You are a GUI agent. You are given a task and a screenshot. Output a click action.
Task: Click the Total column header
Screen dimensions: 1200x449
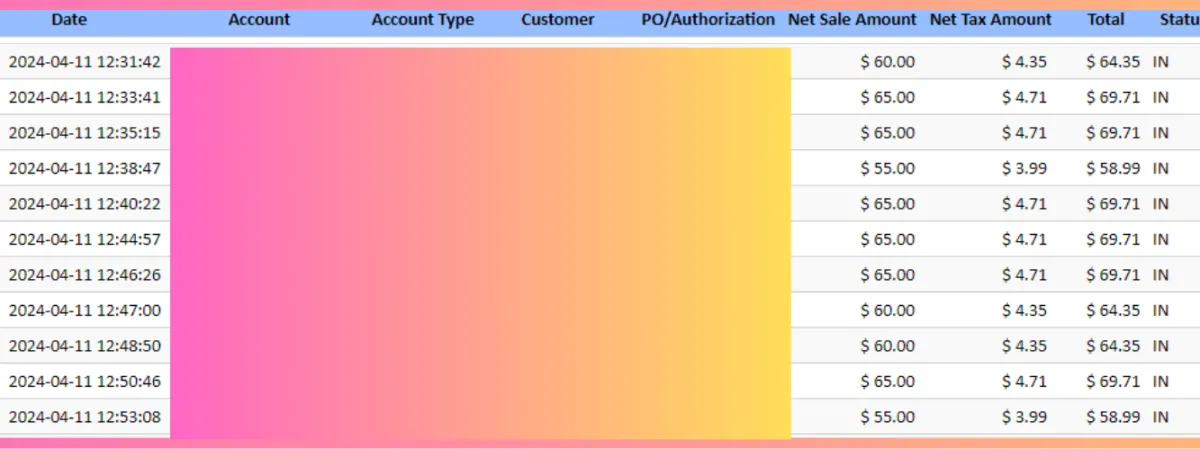1106,19
